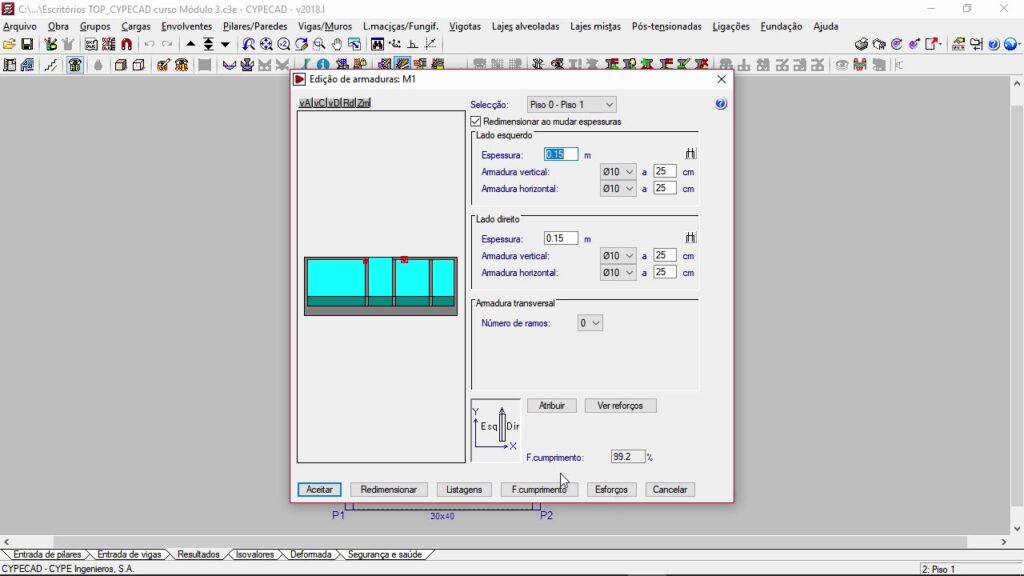
Task: Switch to the Isovalores tab
Action: (x=255, y=554)
